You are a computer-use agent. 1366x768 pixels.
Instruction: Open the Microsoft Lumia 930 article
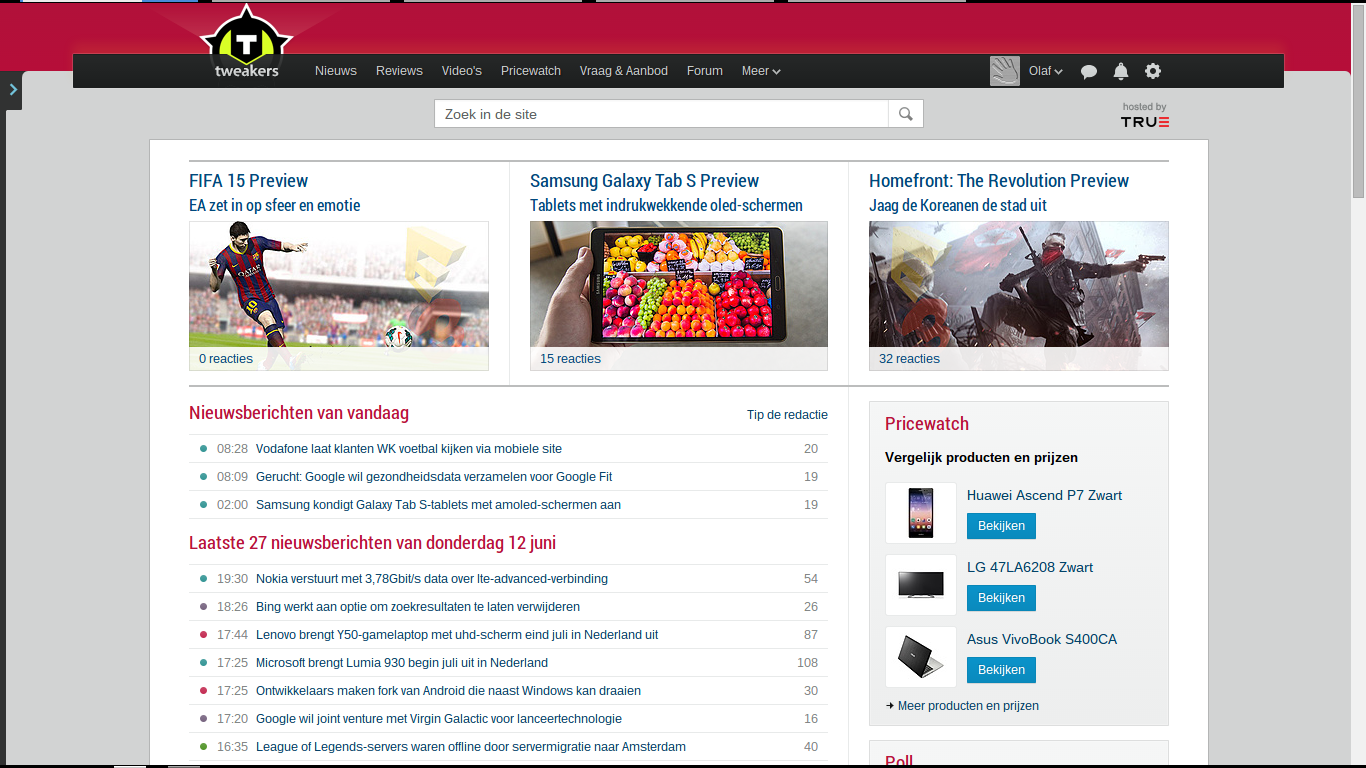click(x=402, y=663)
